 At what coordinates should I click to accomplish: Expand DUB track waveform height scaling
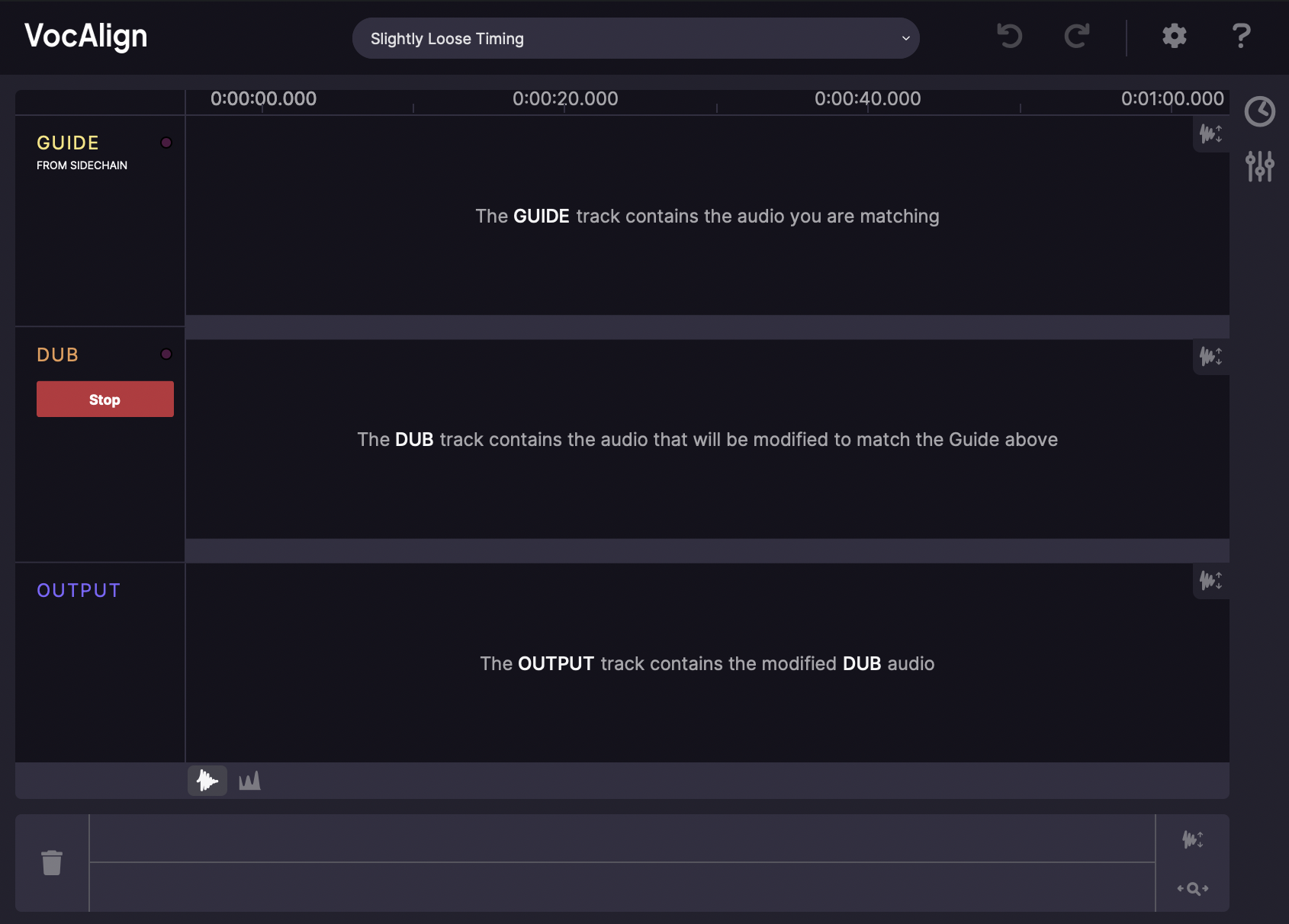[1210, 356]
